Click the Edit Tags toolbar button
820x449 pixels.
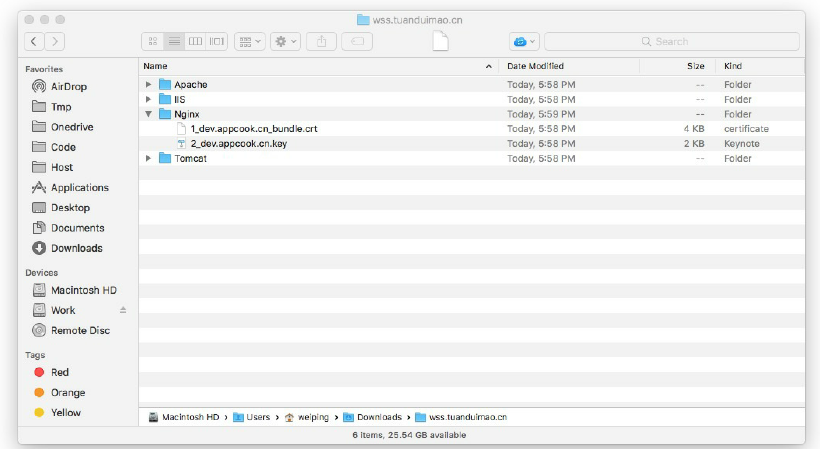click(x=357, y=41)
